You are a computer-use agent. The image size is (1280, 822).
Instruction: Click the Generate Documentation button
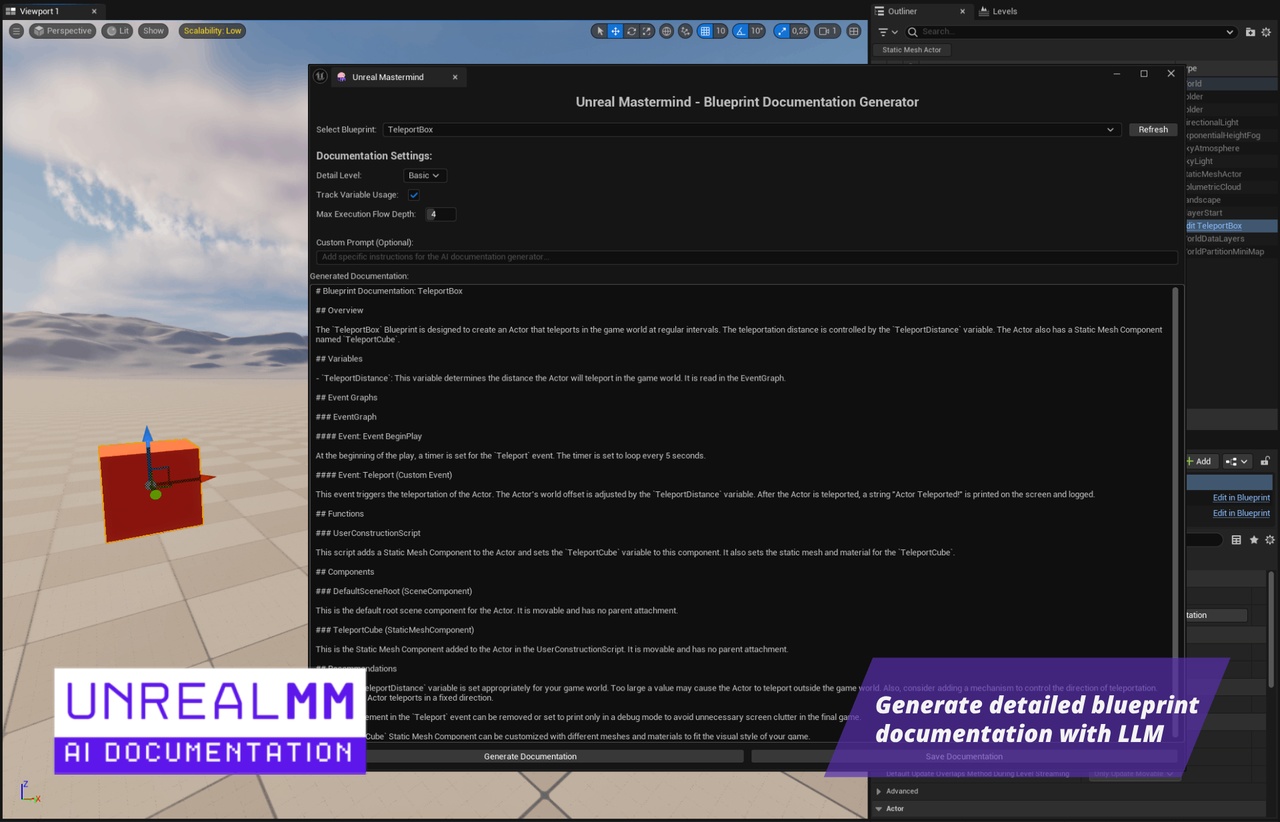point(530,757)
